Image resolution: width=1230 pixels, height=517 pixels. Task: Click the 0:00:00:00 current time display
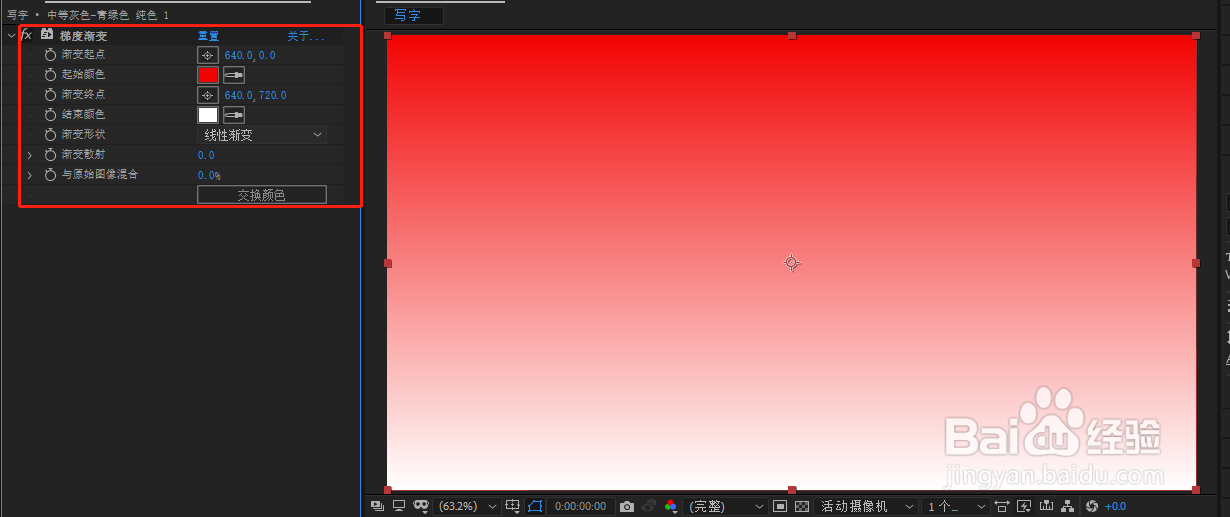[x=580, y=507]
